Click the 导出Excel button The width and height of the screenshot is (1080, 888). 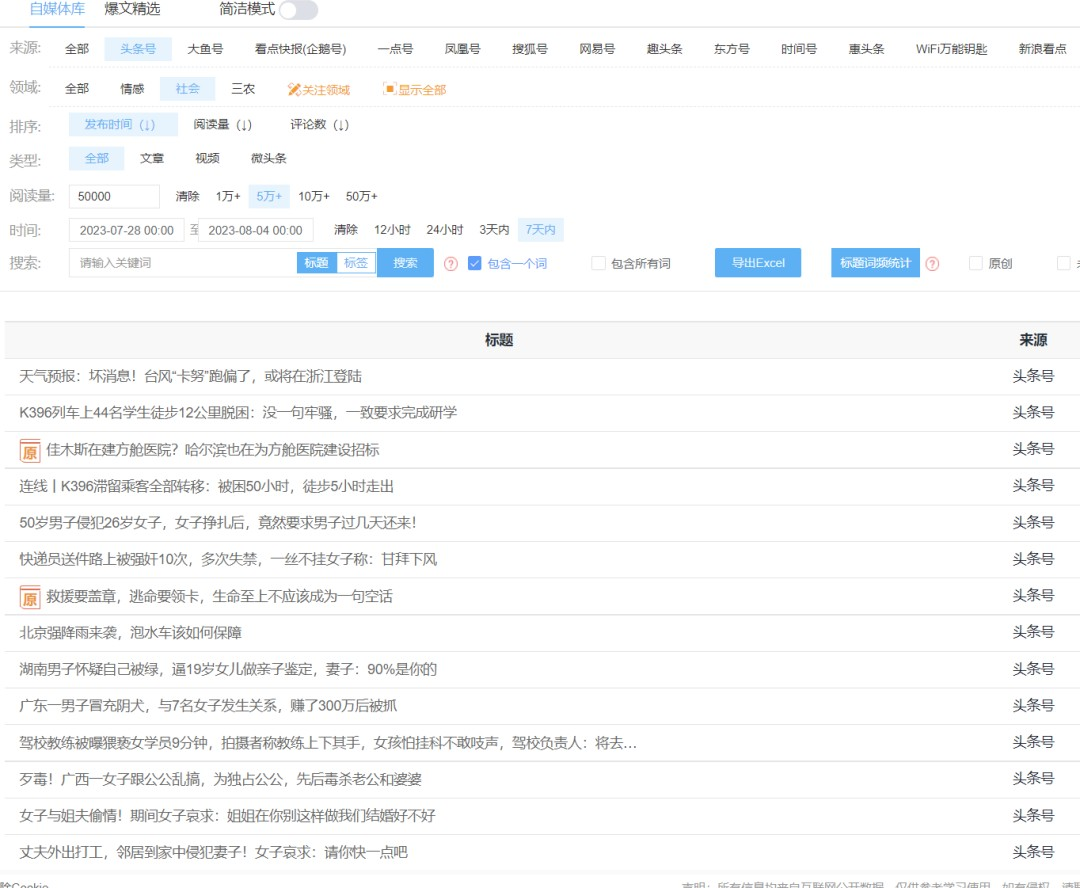[758, 262]
